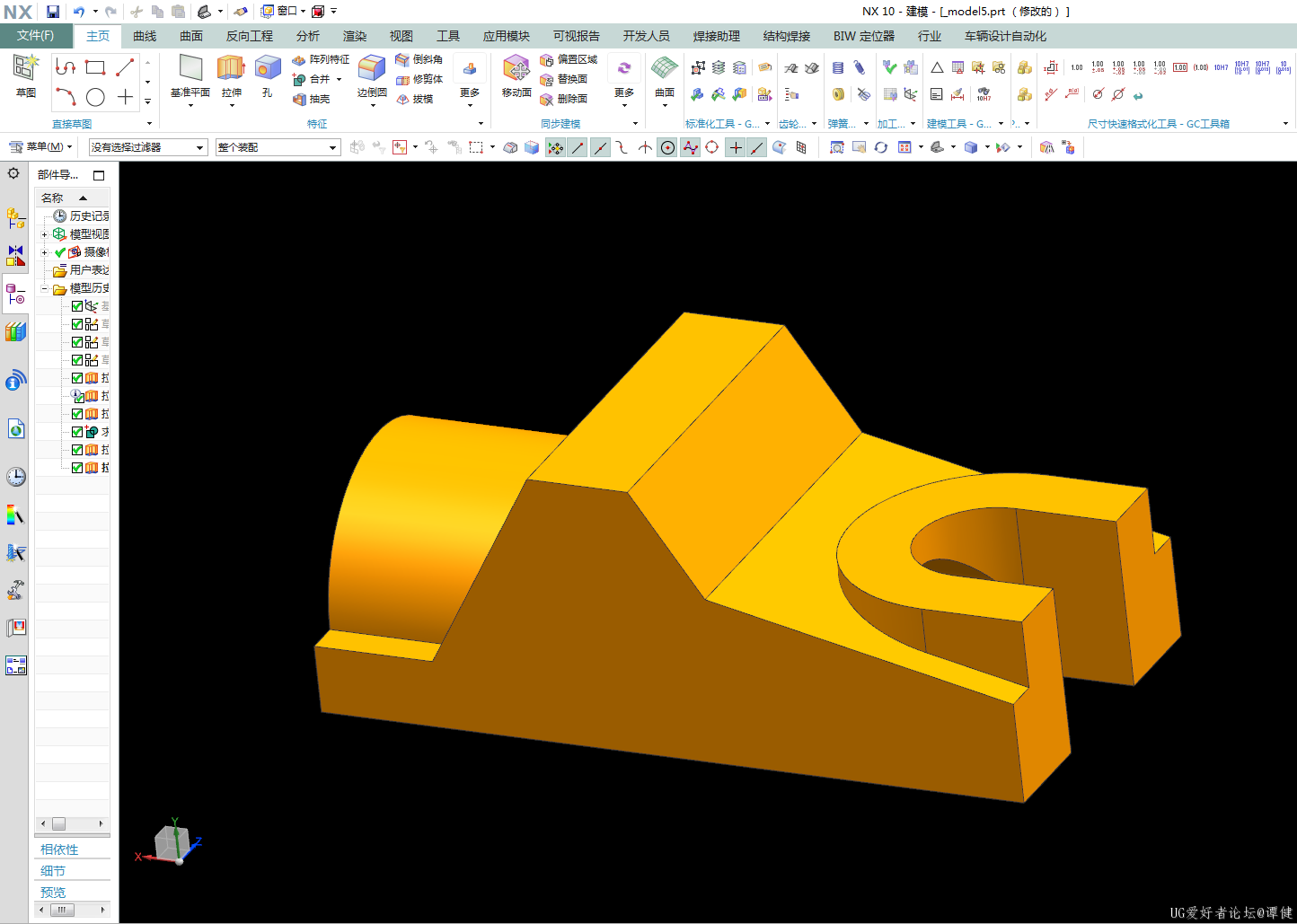
Task: Toggle checkbox of second sketch feature row
Action: 77,342
